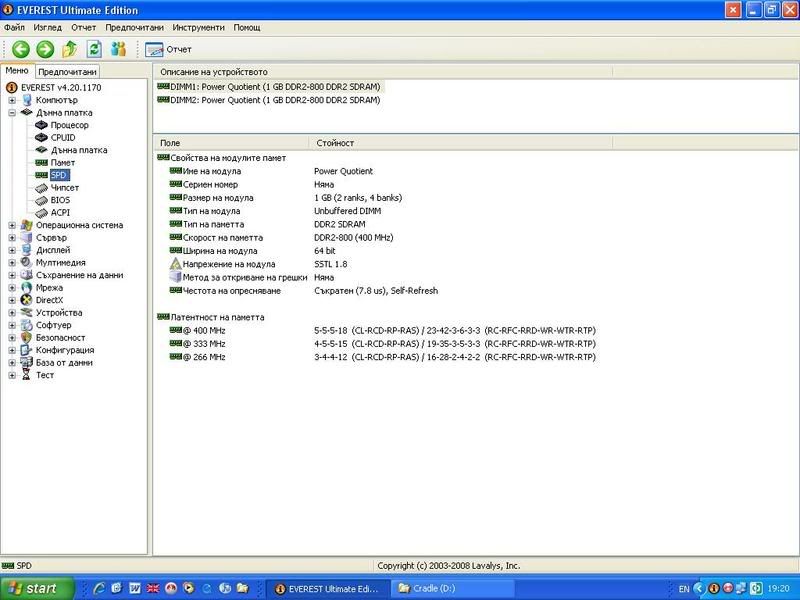Click the users icon in toolbar
Image resolution: width=800 pixels, height=600 pixels.
point(119,49)
